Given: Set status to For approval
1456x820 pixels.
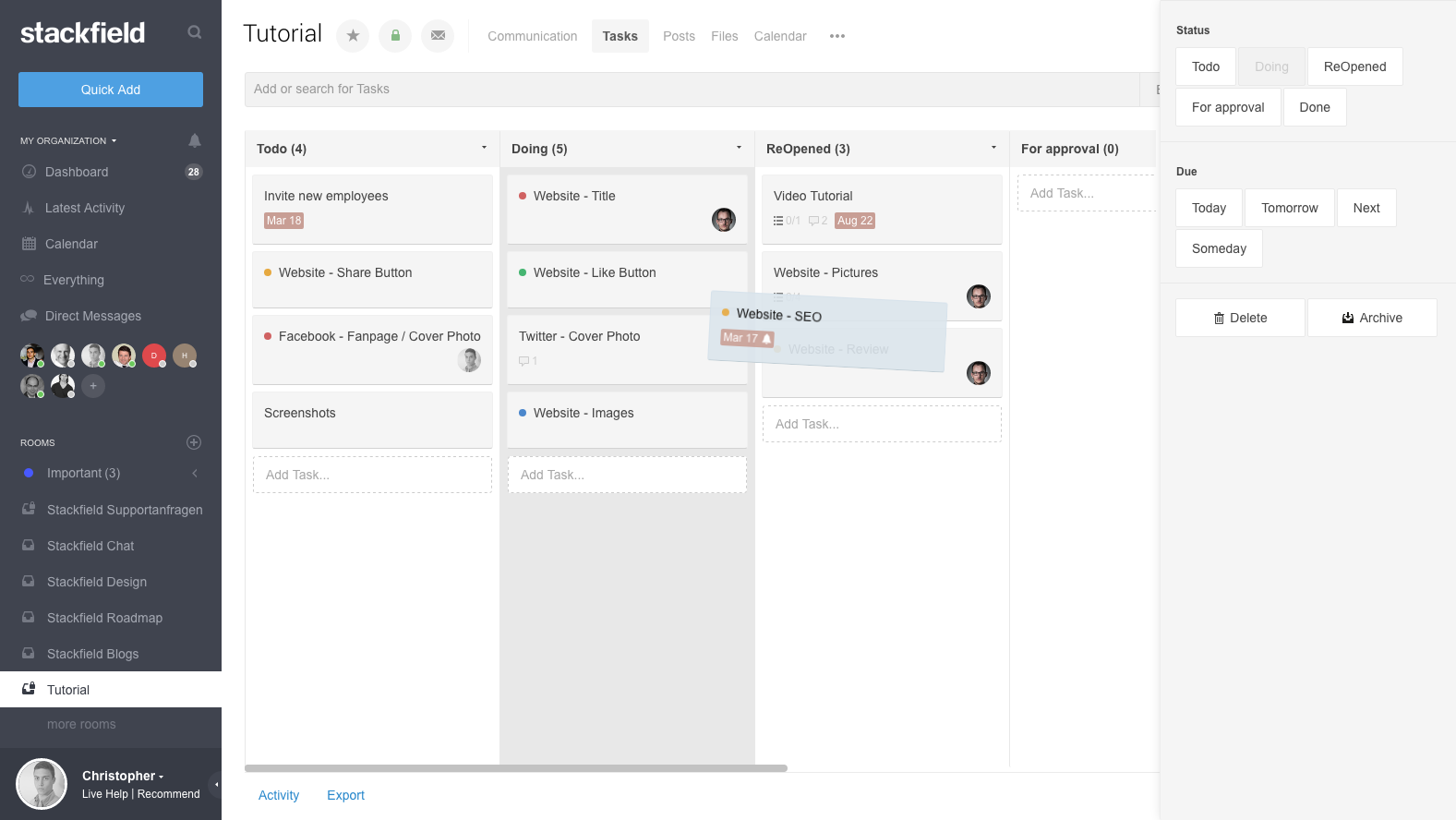Looking at the screenshot, I should click(1228, 107).
